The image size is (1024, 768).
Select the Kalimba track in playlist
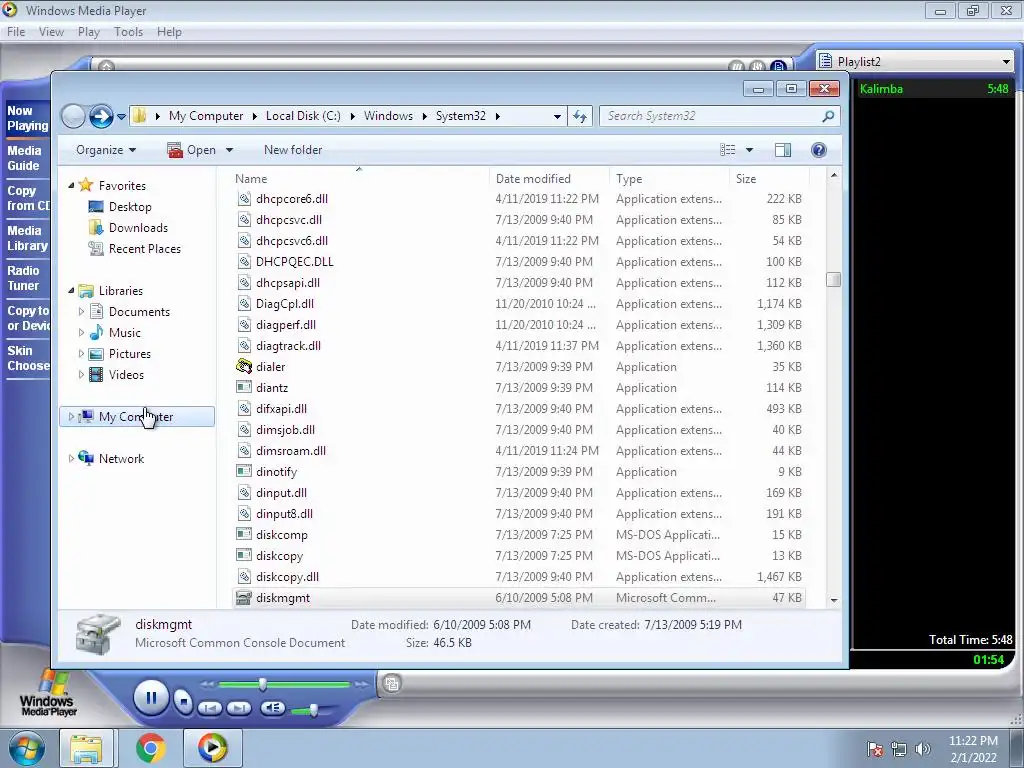point(934,89)
